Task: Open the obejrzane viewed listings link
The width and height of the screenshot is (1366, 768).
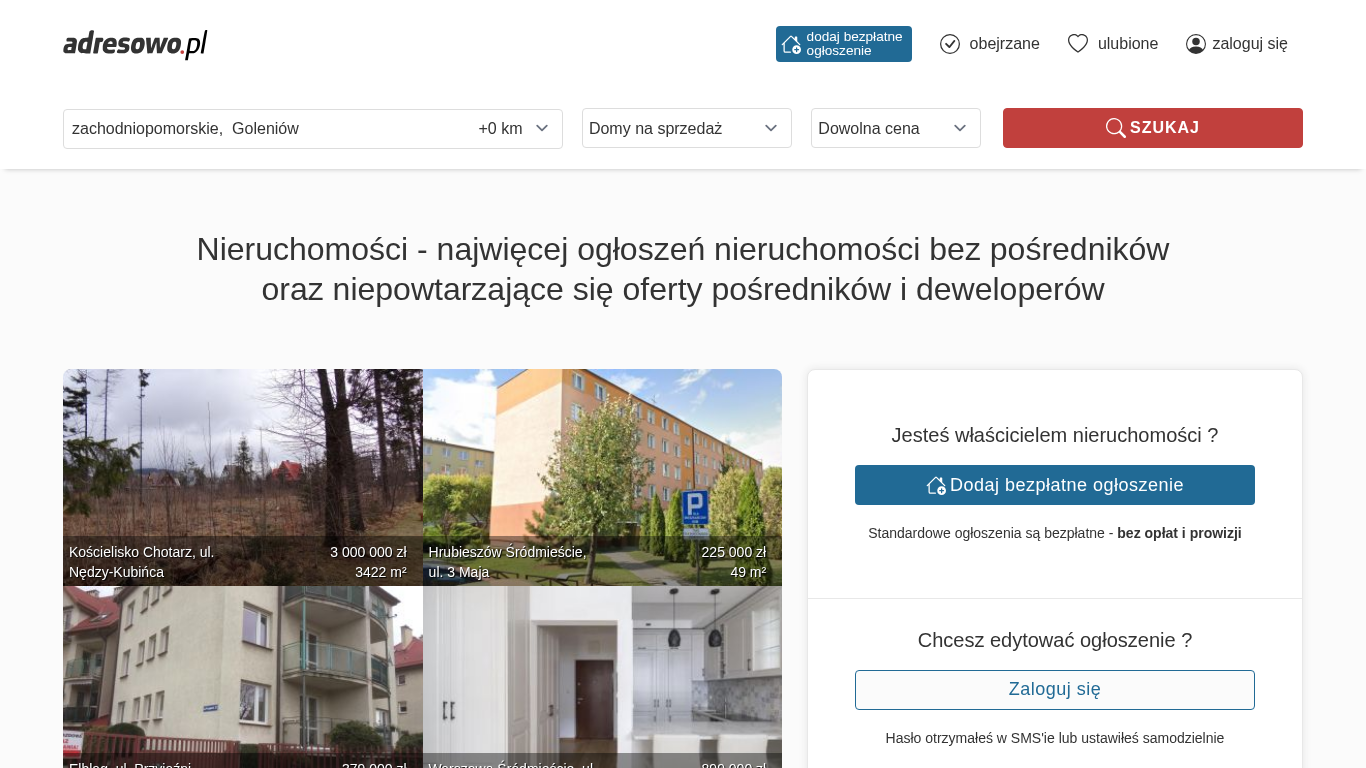Action: [x=1003, y=44]
